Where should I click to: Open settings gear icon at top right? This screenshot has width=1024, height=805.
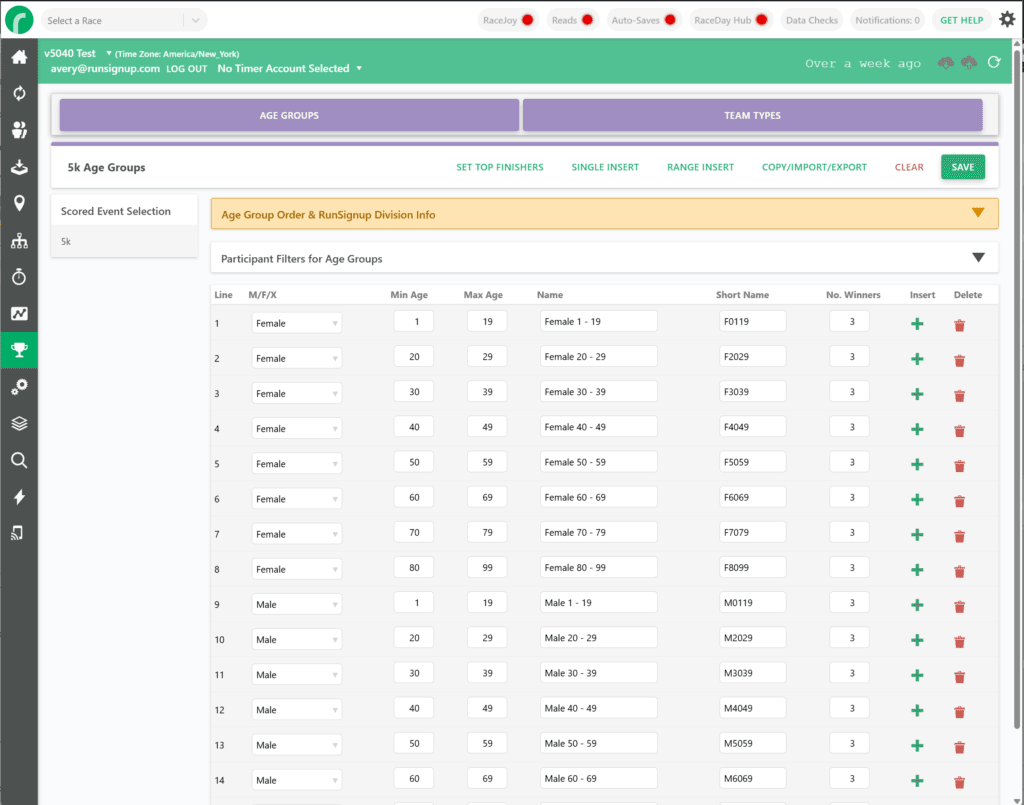pos(1006,20)
